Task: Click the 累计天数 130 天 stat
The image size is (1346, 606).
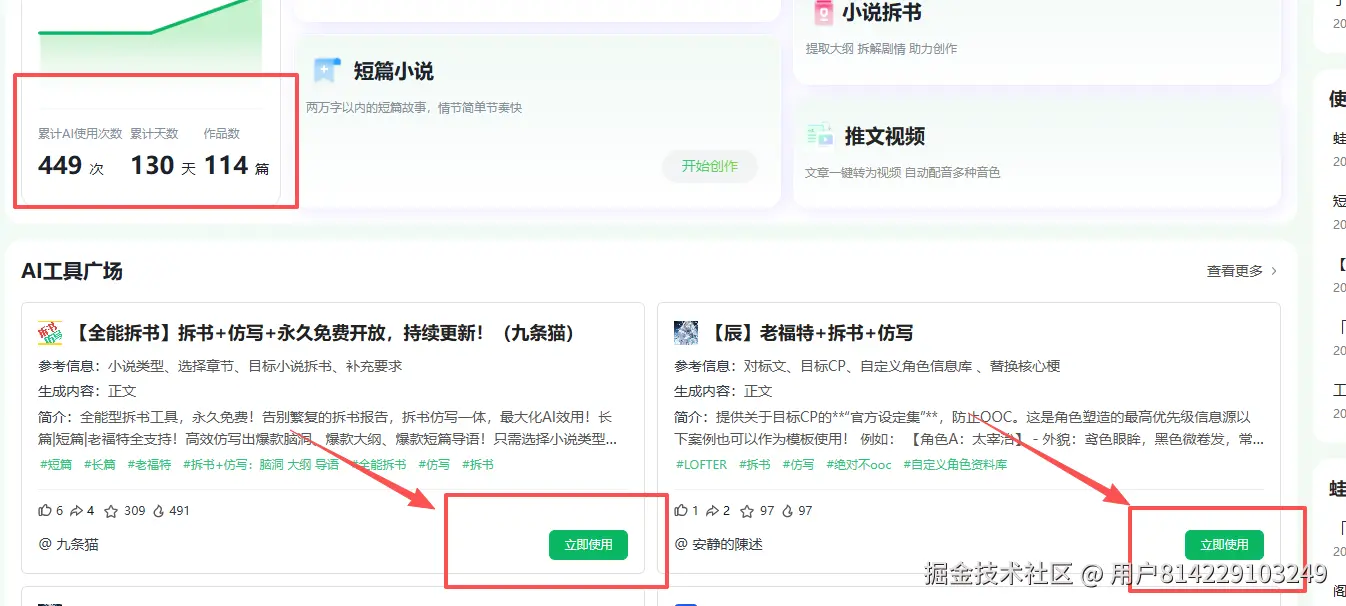Action: click(163, 154)
